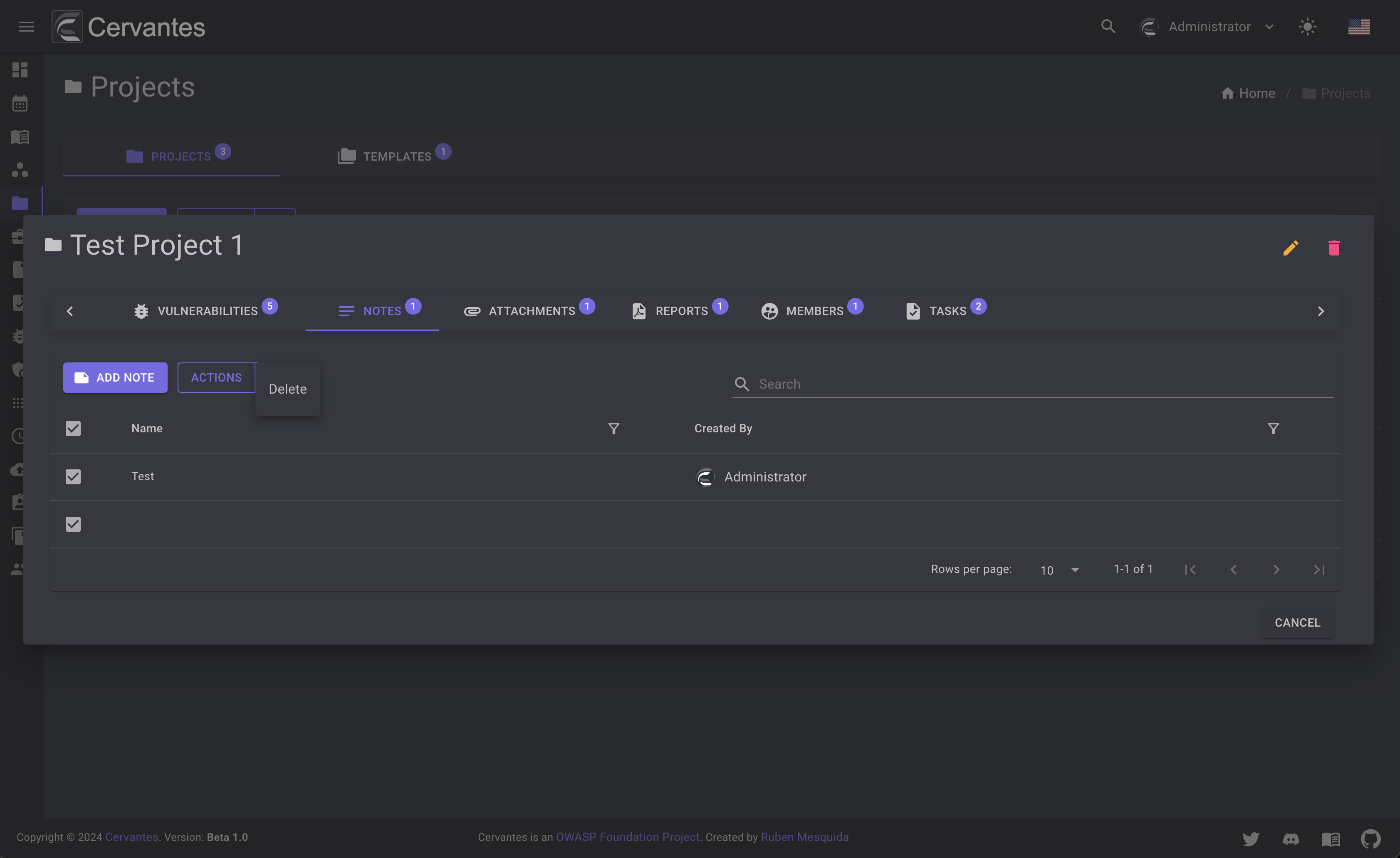Open the Ruben Mesquida link

point(804,837)
